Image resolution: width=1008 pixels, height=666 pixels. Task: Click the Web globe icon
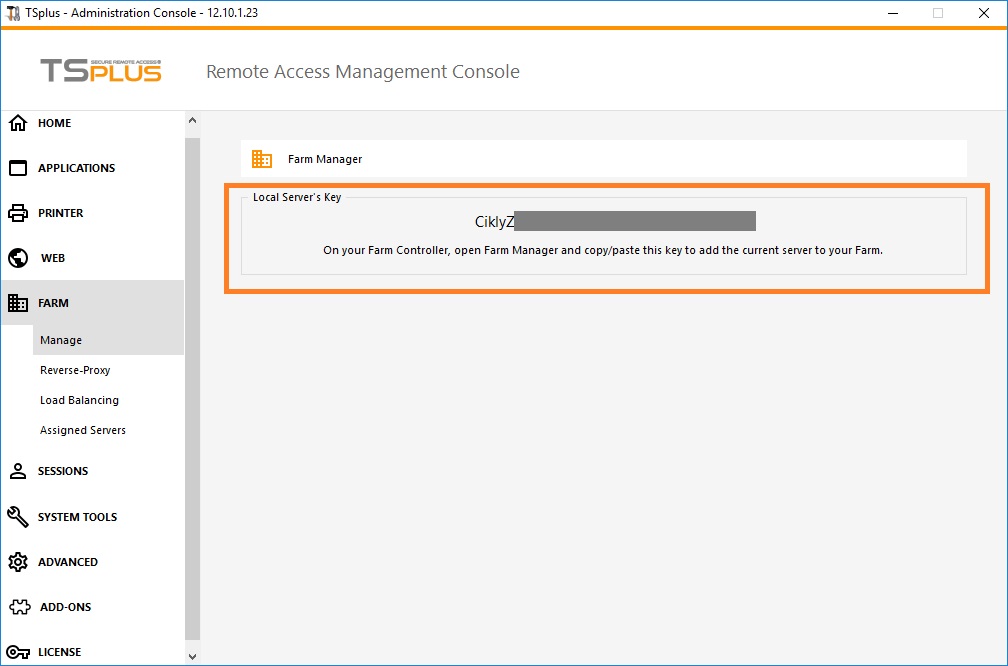(18, 258)
